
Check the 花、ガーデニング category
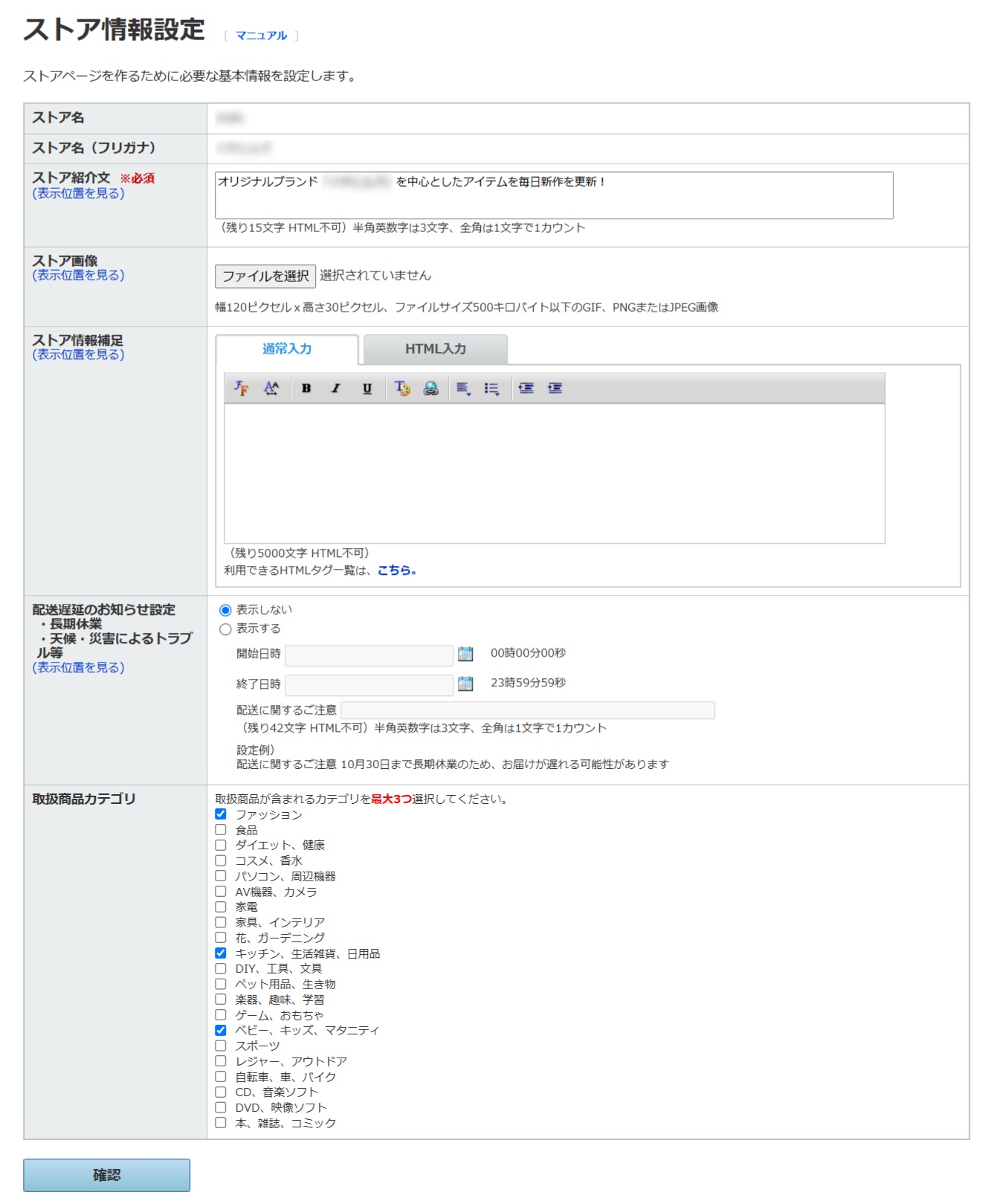[221, 938]
